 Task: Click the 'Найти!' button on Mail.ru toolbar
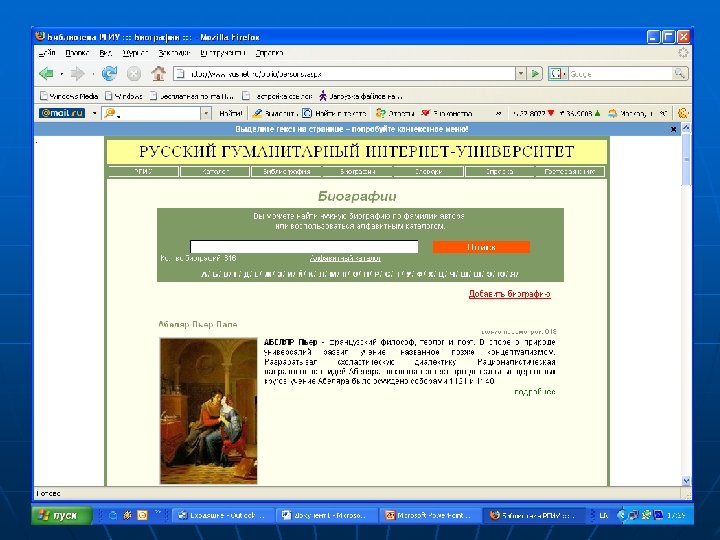pyautogui.click(x=231, y=113)
